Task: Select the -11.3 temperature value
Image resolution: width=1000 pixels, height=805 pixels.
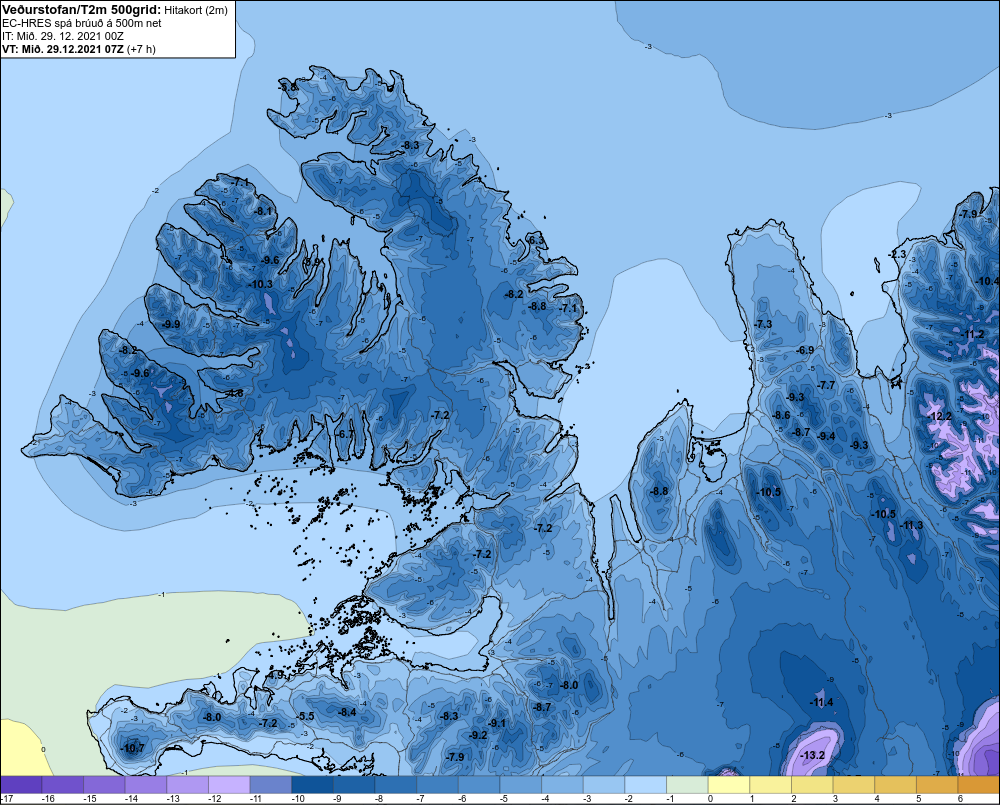Action: (911, 525)
